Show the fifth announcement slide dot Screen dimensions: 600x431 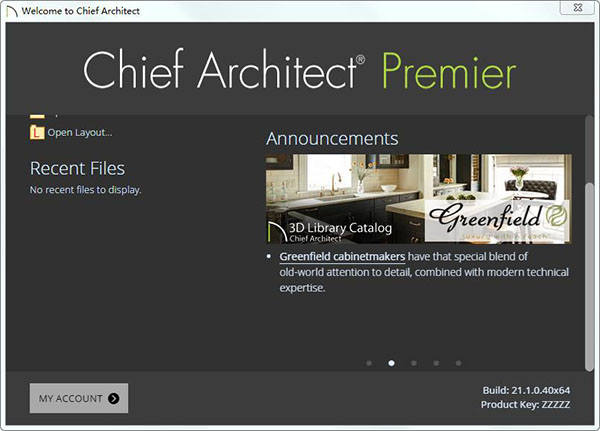458,363
